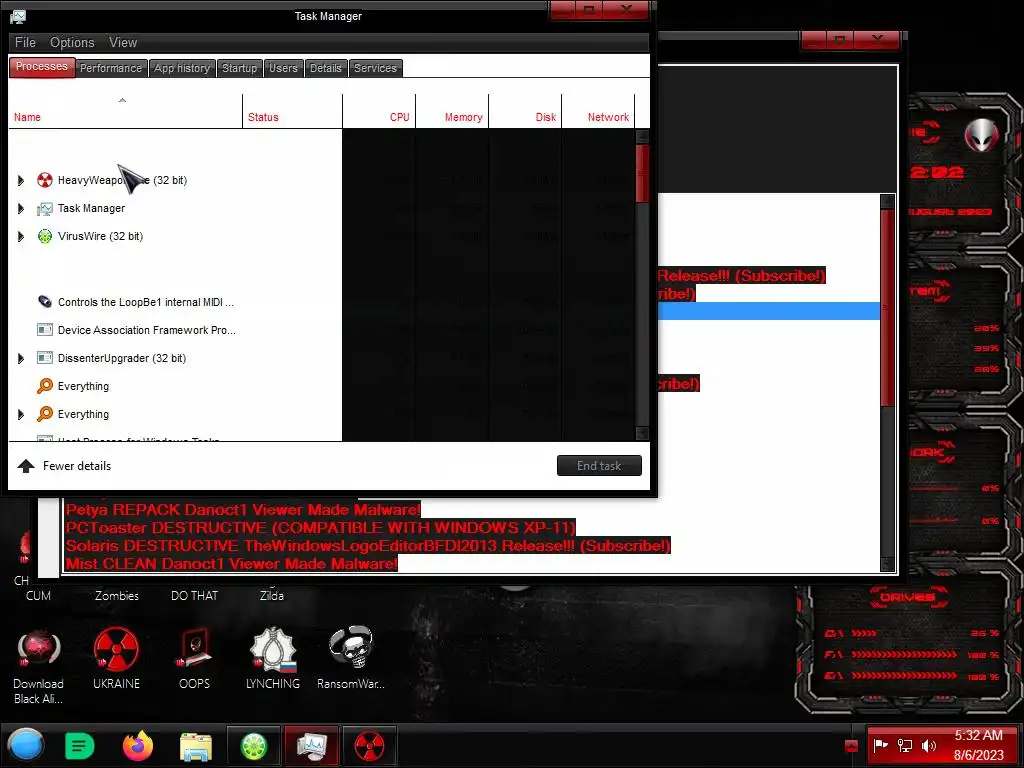Open File Explorer from the taskbar
Screen dimensions: 1024x768
tap(196, 746)
